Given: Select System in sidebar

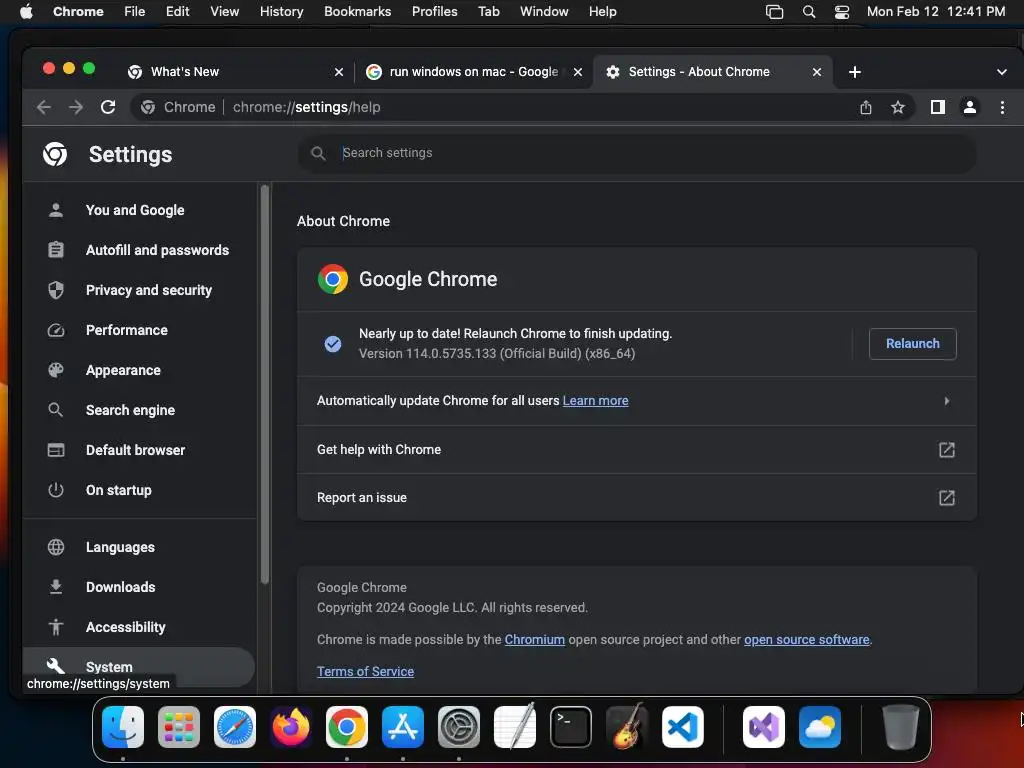Looking at the screenshot, I should tap(138, 667).
